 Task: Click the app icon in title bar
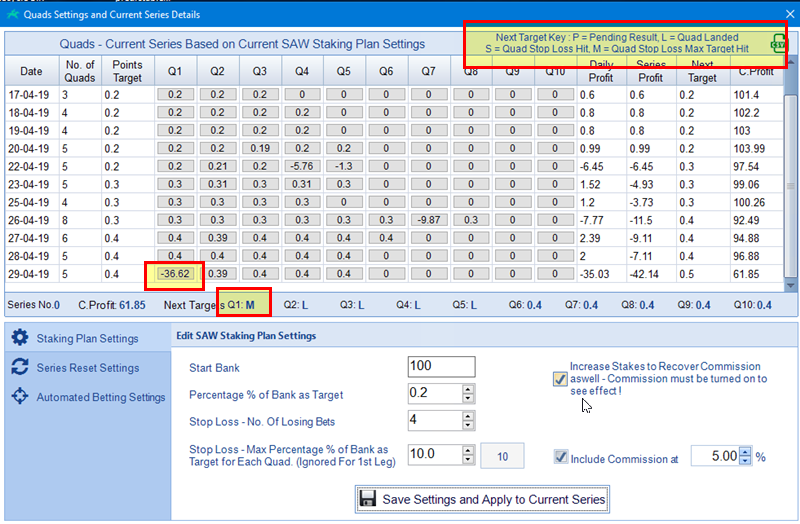(x=12, y=14)
